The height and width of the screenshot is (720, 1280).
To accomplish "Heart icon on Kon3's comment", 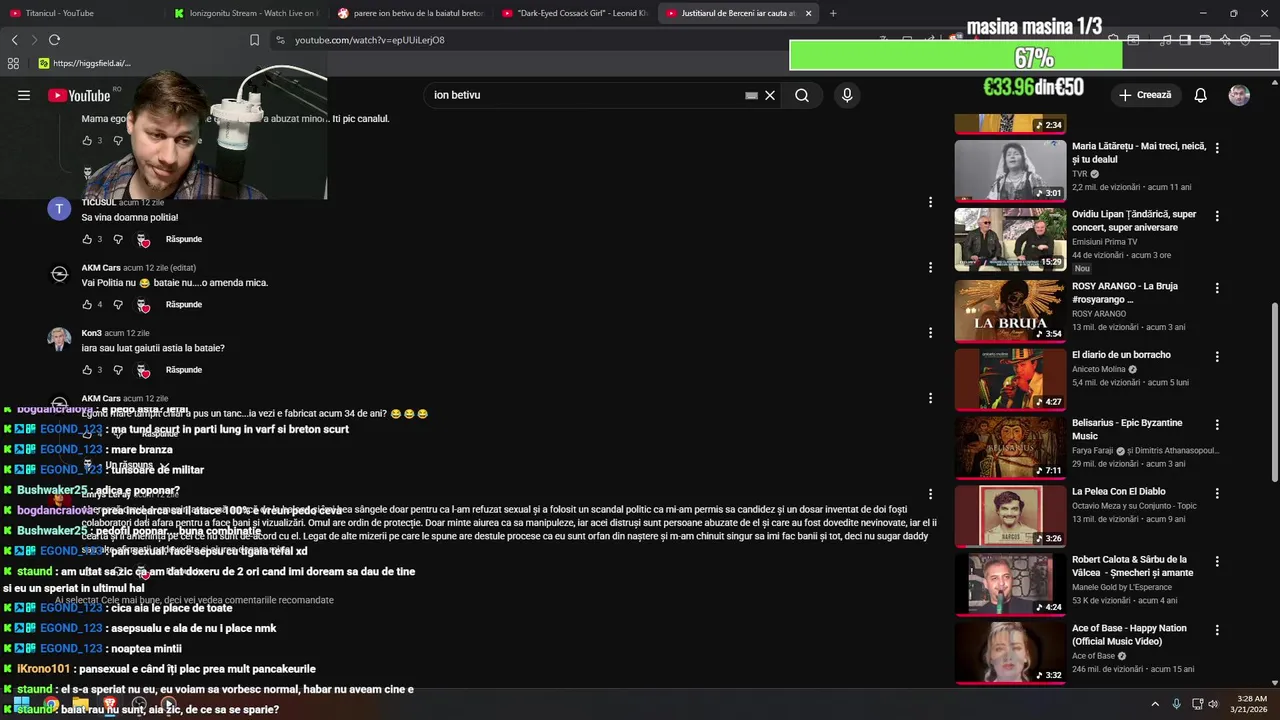I will pos(142,371).
